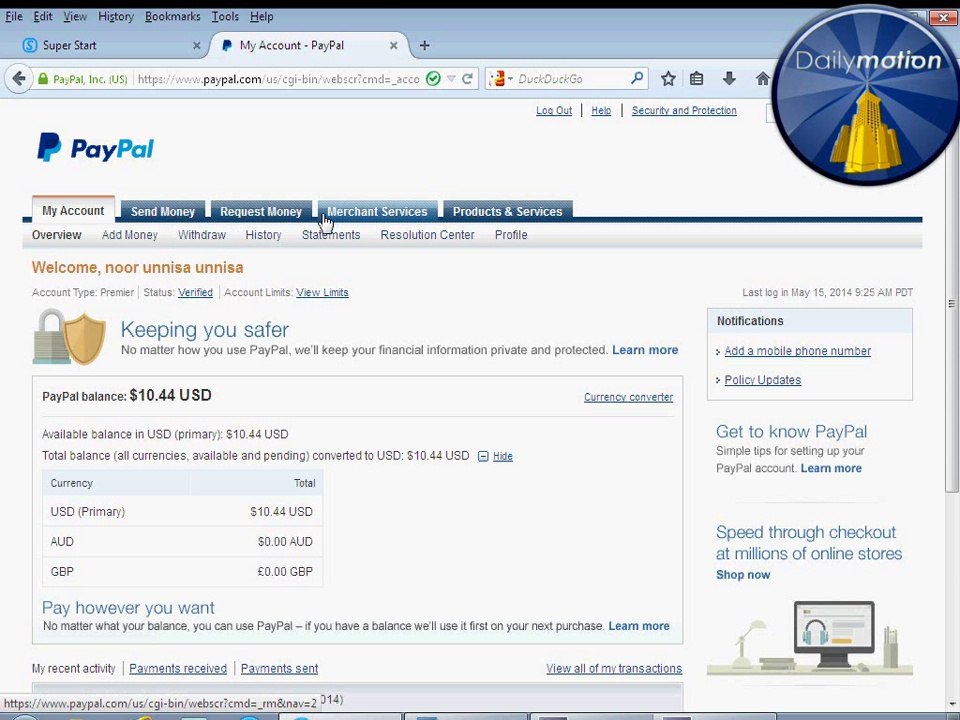Image resolution: width=960 pixels, height=720 pixels.
Task: Open Security and Protection link
Action: tap(684, 111)
